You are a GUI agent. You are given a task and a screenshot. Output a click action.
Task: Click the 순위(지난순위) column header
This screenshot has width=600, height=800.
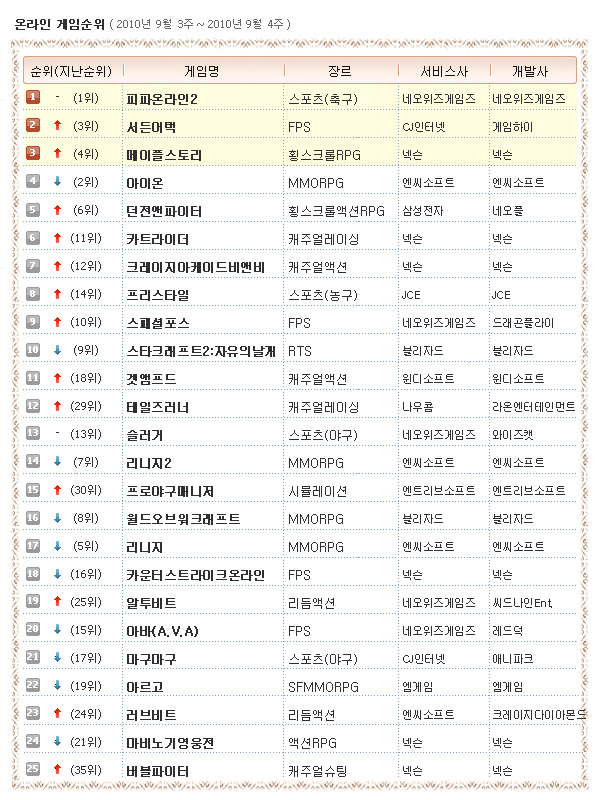tap(70, 71)
